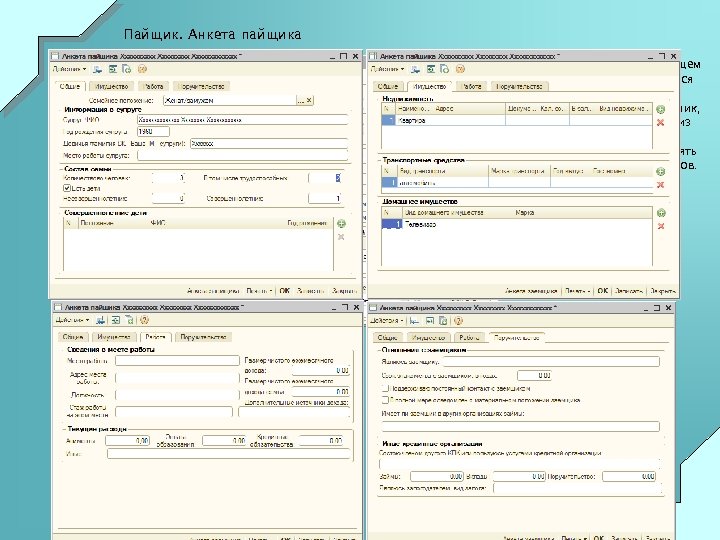The height and width of the screenshot is (540, 720).
Task: Open help icon in the Работа window toolbar
Action: [x=144, y=320]
